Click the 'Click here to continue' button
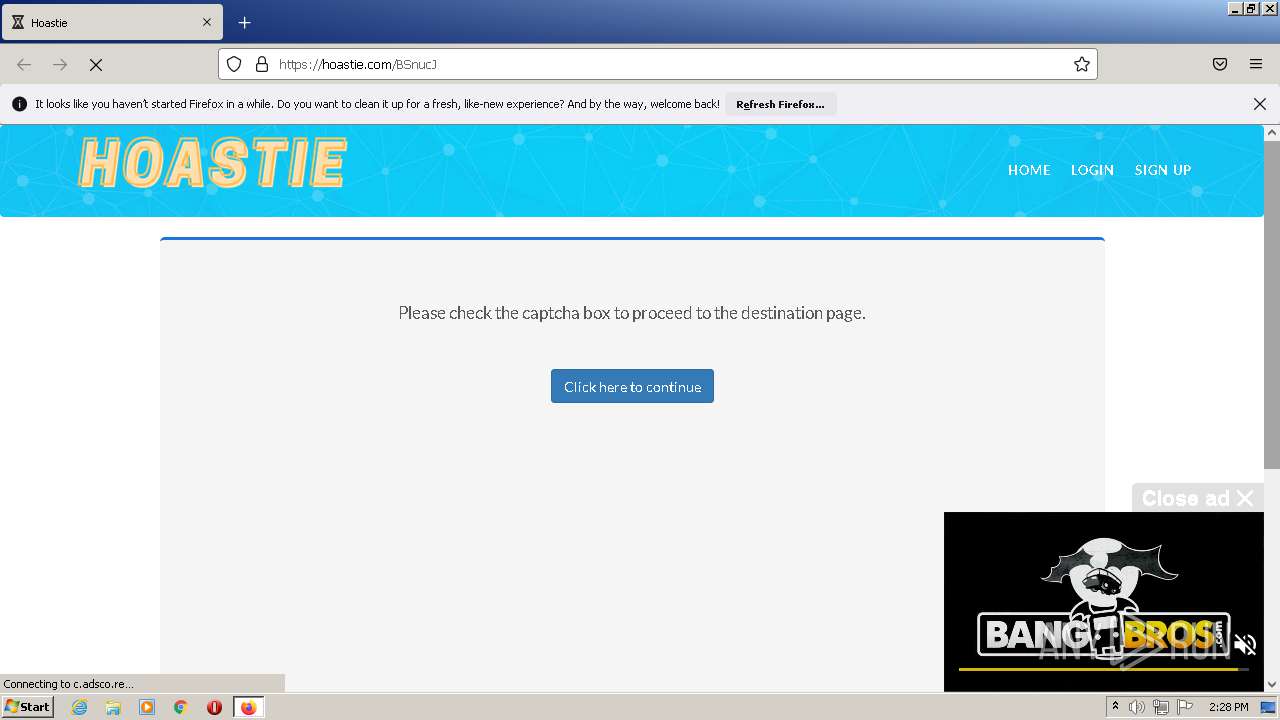 (632, 386)
